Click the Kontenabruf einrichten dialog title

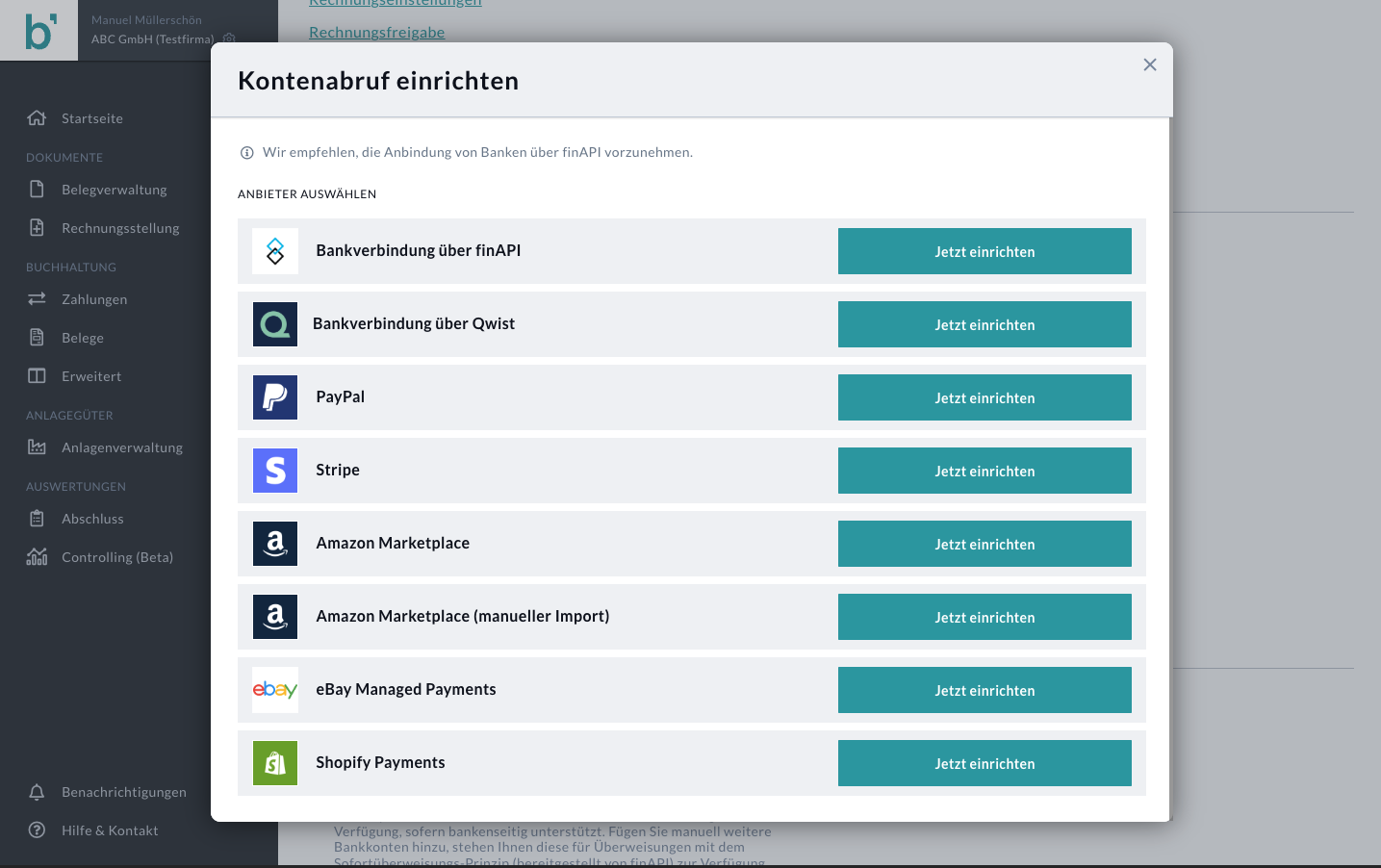tap(378, 81)
